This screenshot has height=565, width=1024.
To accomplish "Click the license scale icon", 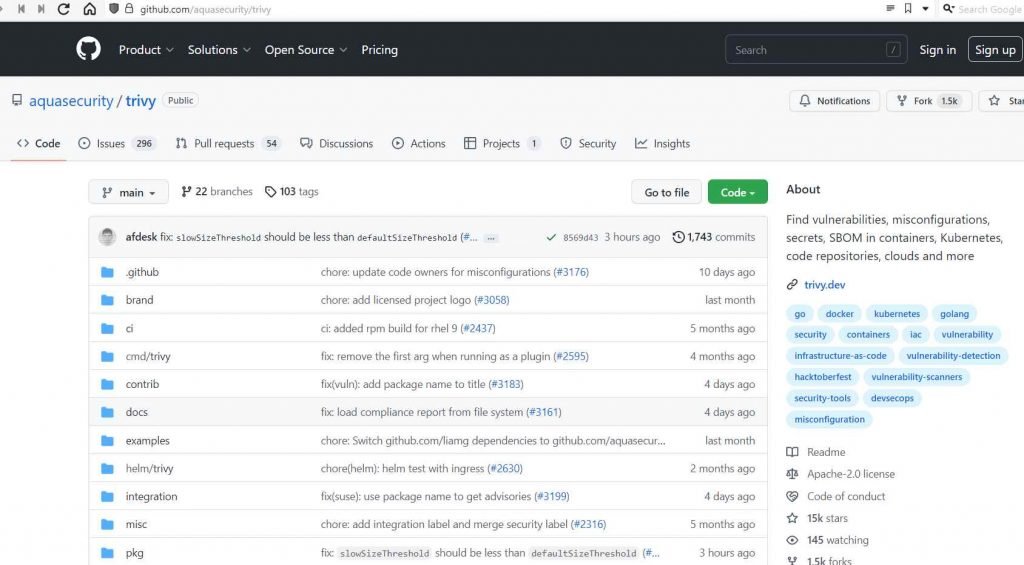I will pos(792,474).
